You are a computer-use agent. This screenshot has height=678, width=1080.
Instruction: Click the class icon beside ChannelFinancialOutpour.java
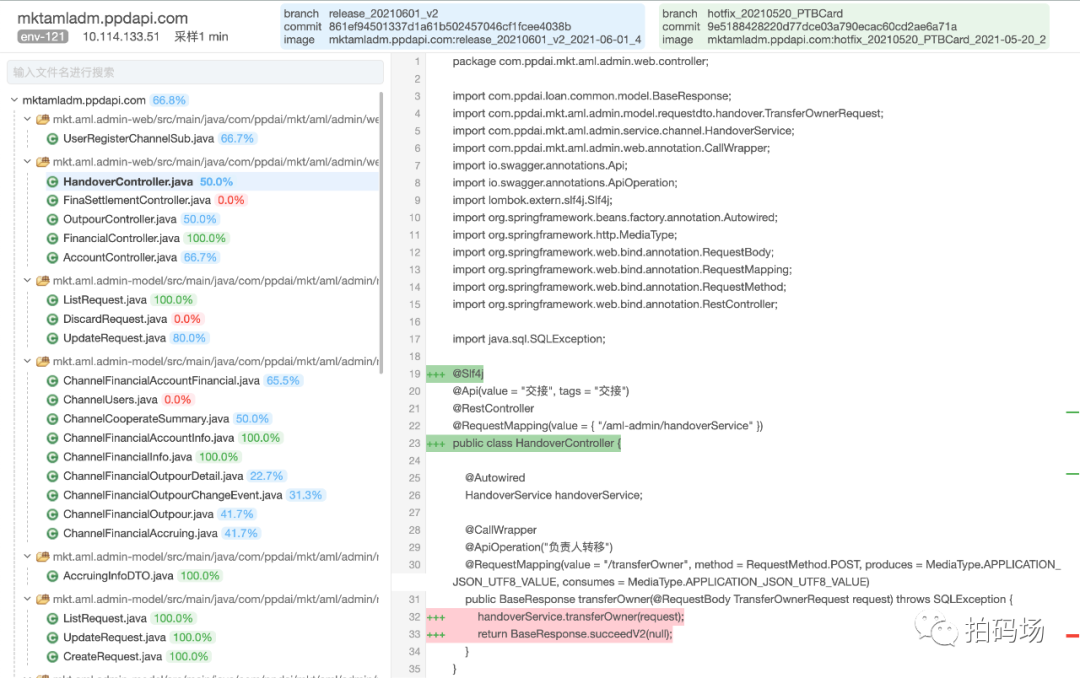point(52,515)
